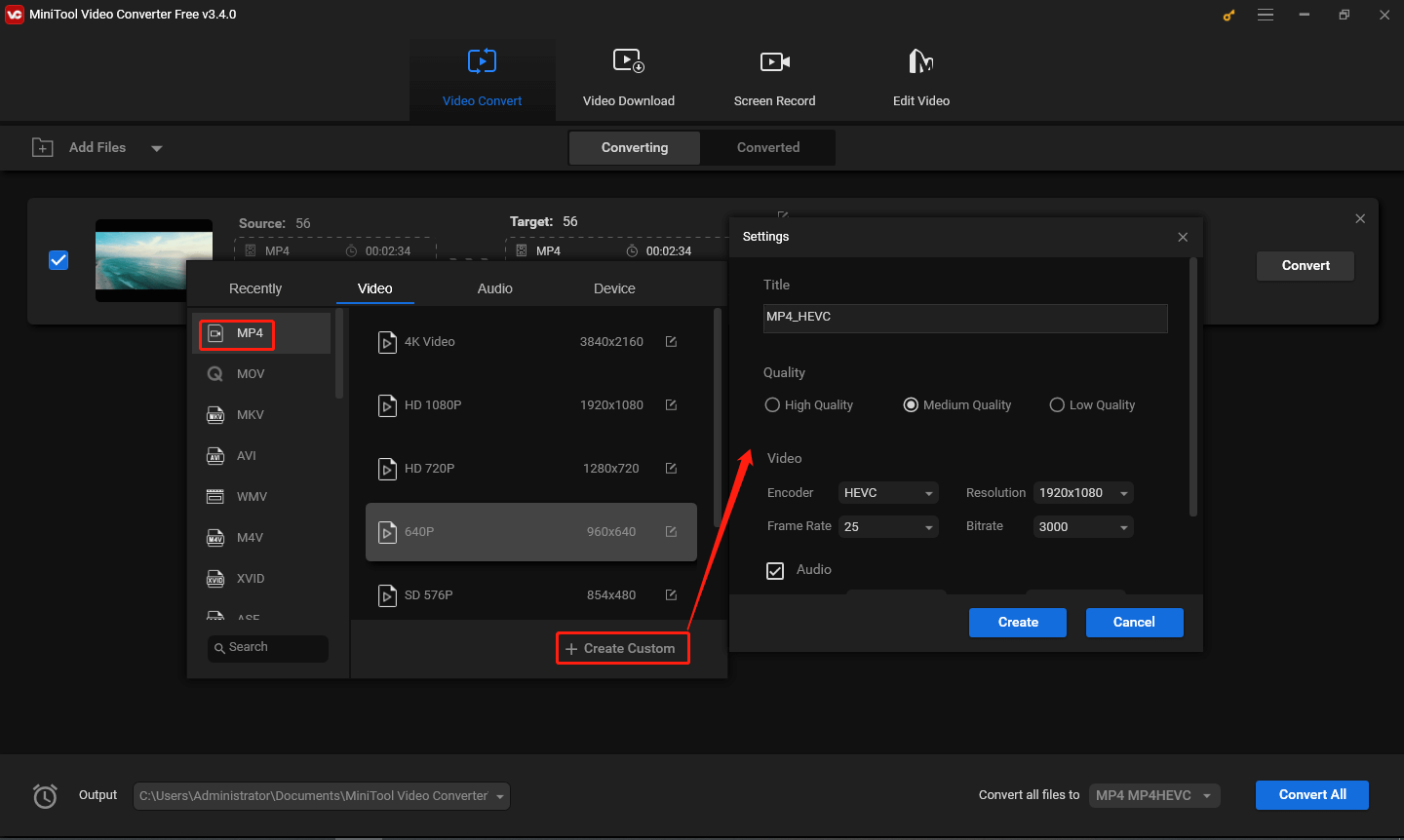The image size is (1404, 840).
Task: Select the SD 576P preset row
Action: (531, 594)
